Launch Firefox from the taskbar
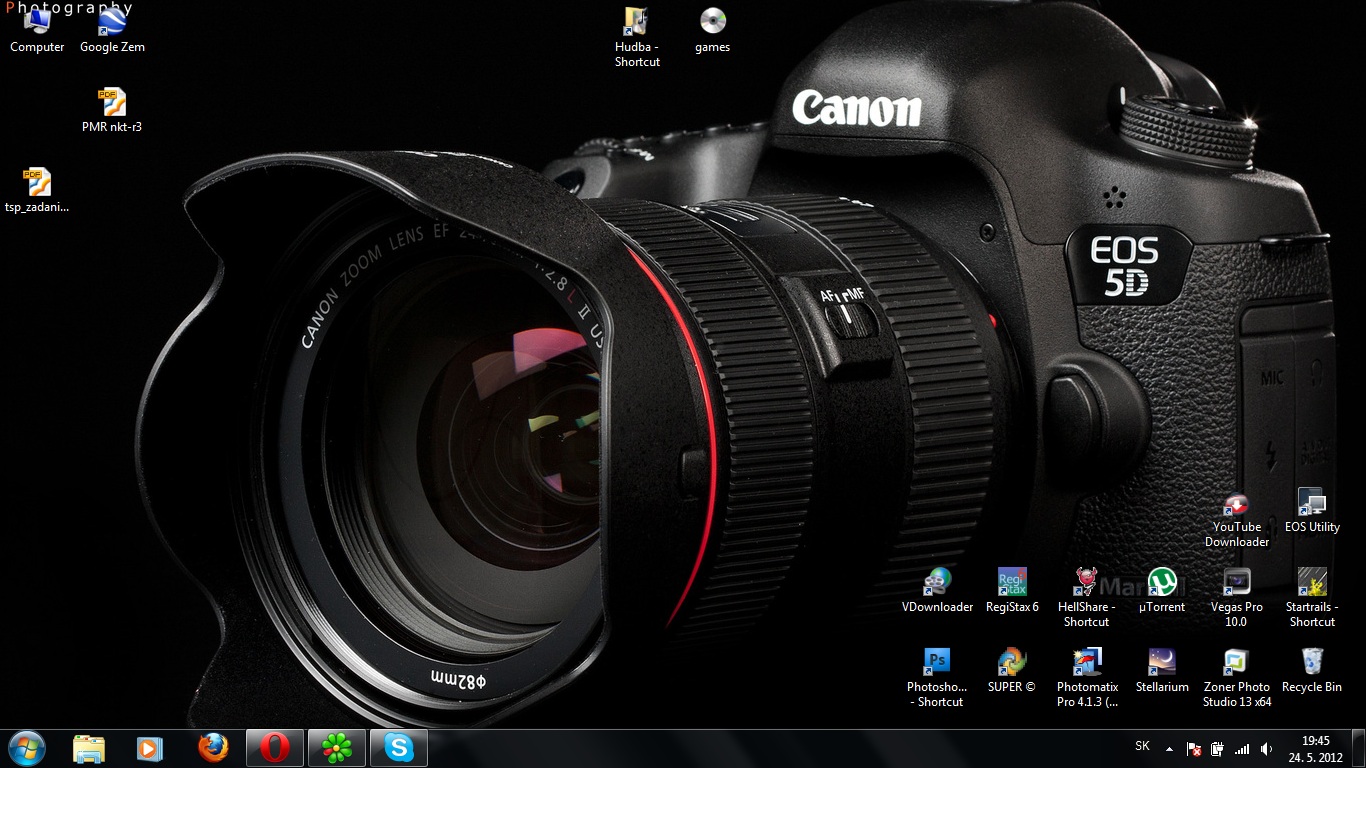 tap(212, 748)
